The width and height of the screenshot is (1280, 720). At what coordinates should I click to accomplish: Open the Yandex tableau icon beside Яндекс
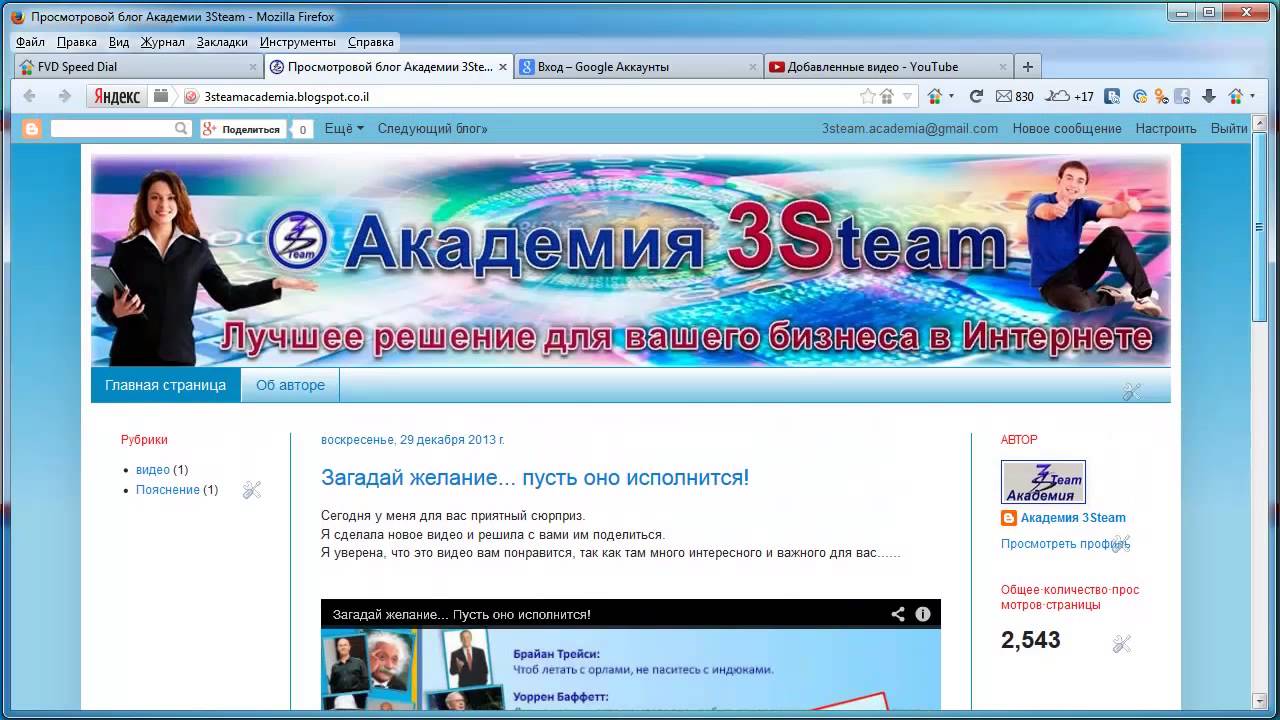coord(161,96)
